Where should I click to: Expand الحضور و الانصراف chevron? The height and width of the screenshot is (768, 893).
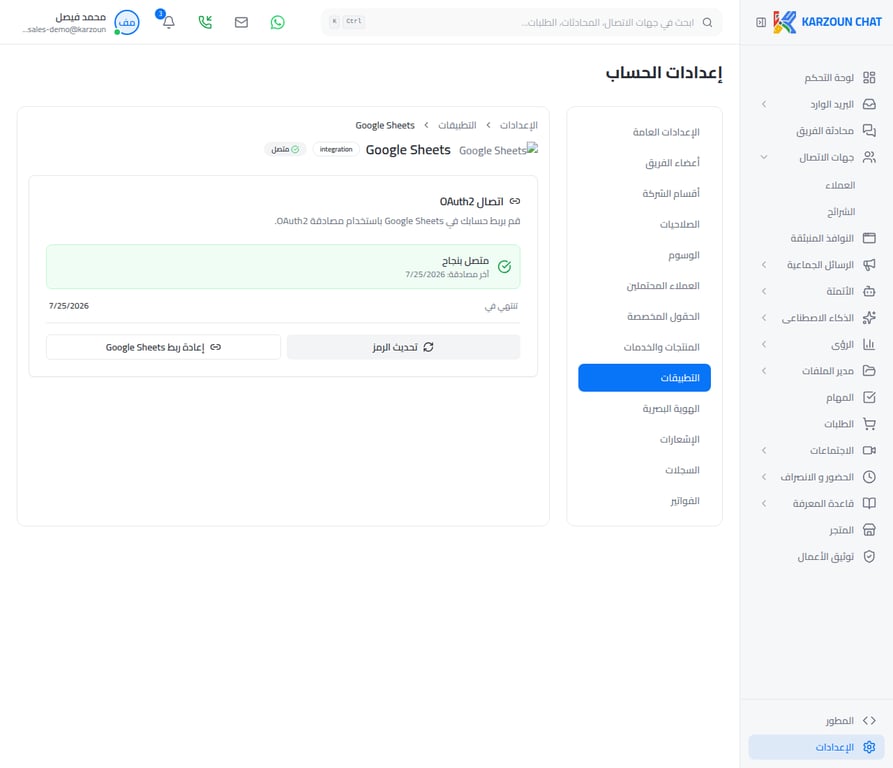[x=764, y=477]
